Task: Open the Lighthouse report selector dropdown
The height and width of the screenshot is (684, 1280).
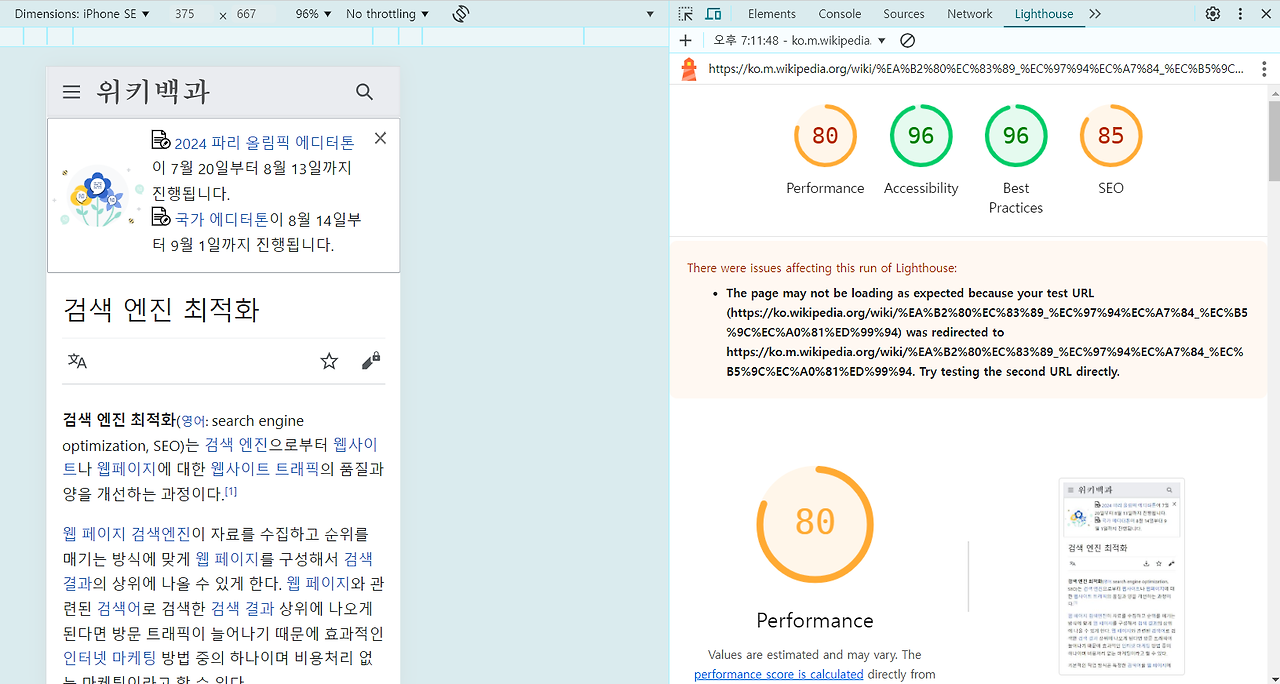Action: coord(800,41)
